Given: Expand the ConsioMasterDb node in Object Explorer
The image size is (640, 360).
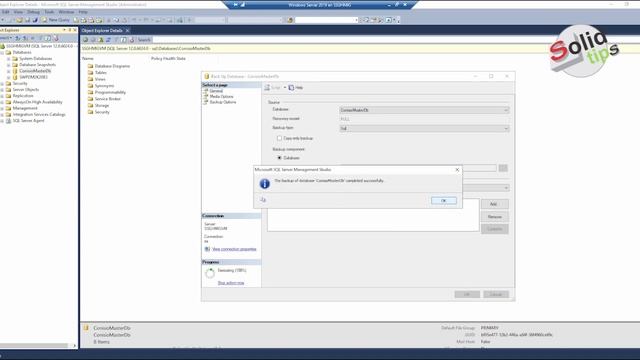Looking at the screenshot, I should click(9, 71).
